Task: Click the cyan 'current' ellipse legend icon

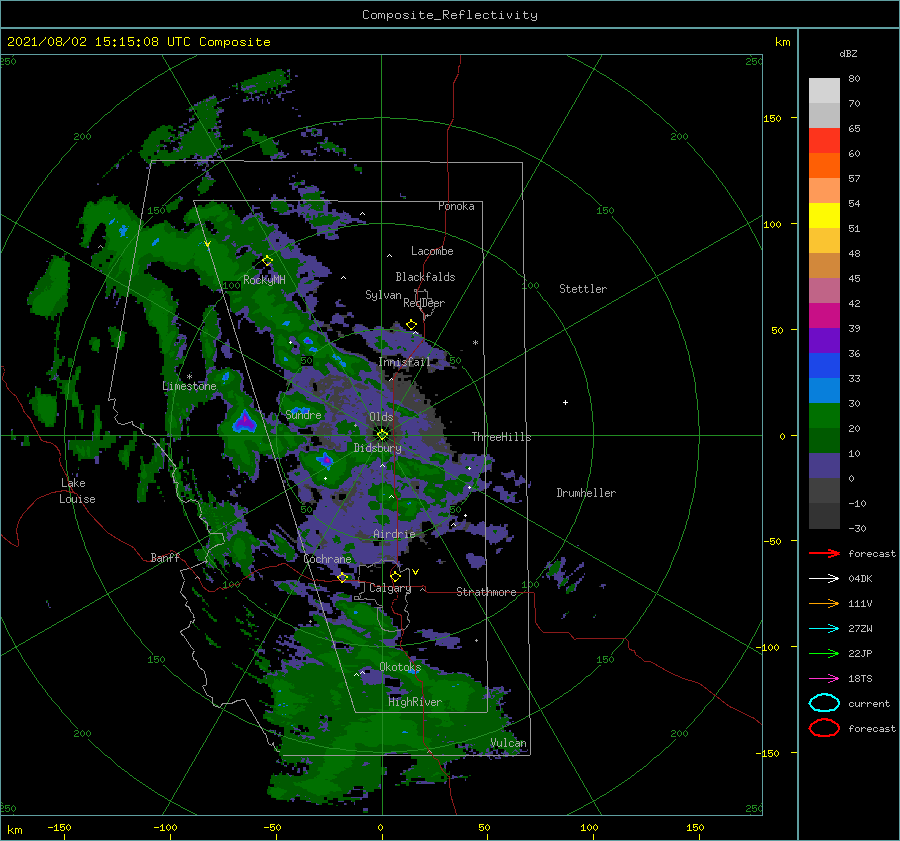Action: pos(824,703)
